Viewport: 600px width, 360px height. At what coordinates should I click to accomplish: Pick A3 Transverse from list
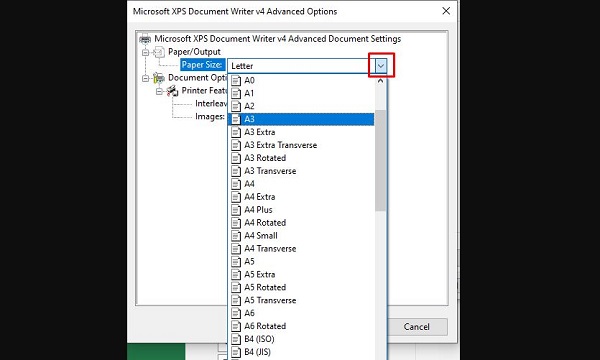pyautogui.click(x=301, y=171)
